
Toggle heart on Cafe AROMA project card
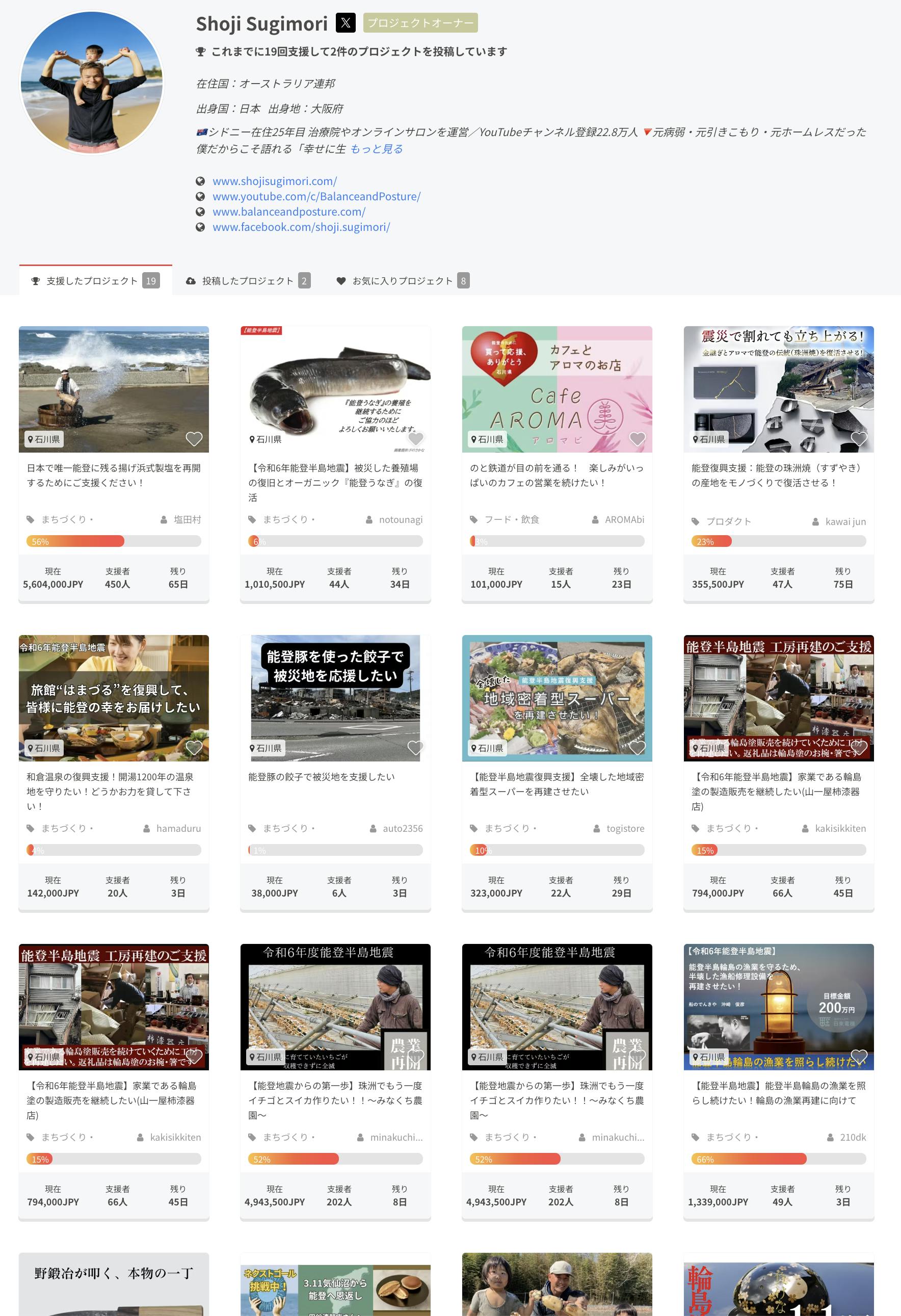pyautogui.click(x=637, y=439)
